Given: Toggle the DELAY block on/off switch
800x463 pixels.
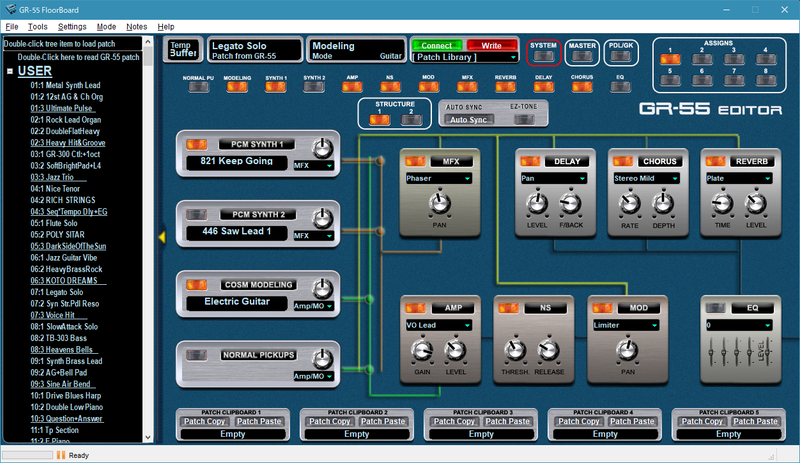Looking at the screenshot, I should tap(531, 161).
